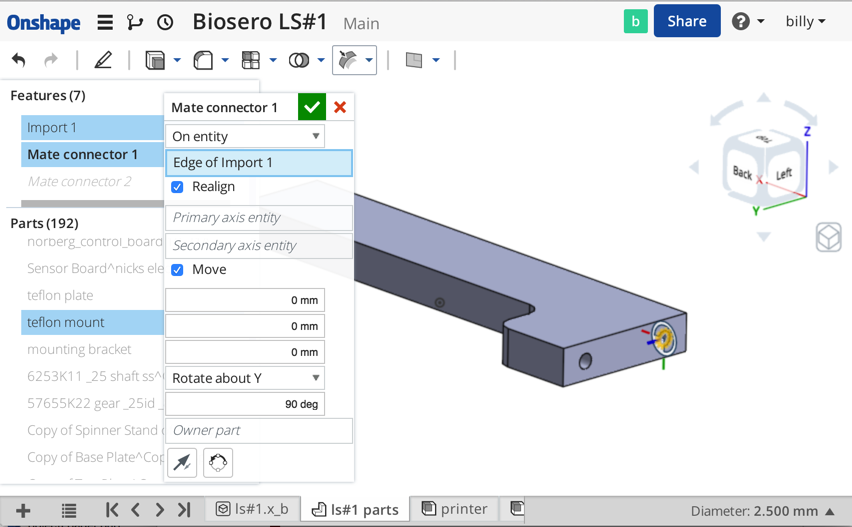This screenshot has width=852, height=527.
Task: Toggle the Realign checkbox
Action: [177, 187]
